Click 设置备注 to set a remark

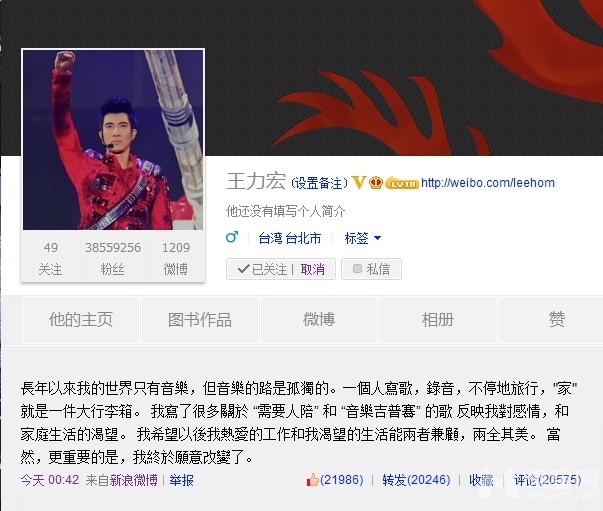click(x=319, y=183)
